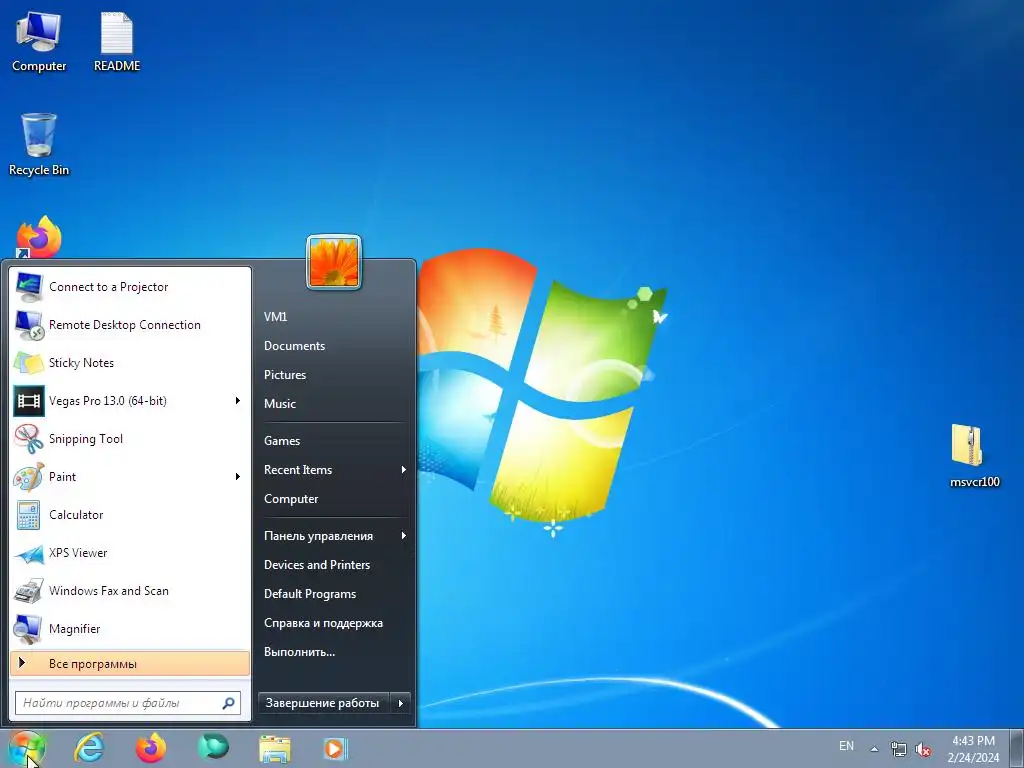Image resolution: width=1024 pixels, height=768 pixels.
Task: Open Windows Media Player from taskbar
Action: pyautogui.click(x=336, y=748)
